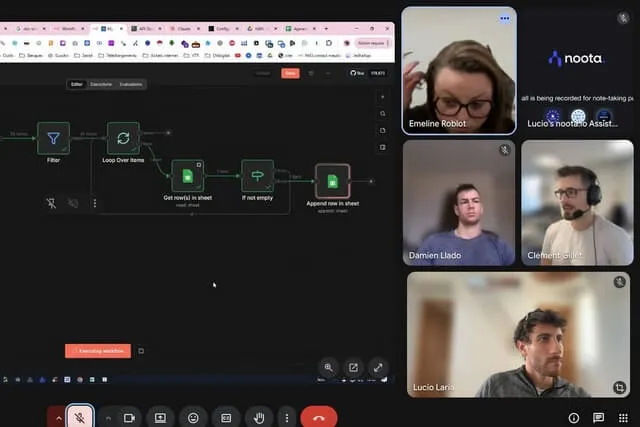Open a new browser tab with plus button
640x427 pixels.
pyautogui.click(x=326, y=29)
